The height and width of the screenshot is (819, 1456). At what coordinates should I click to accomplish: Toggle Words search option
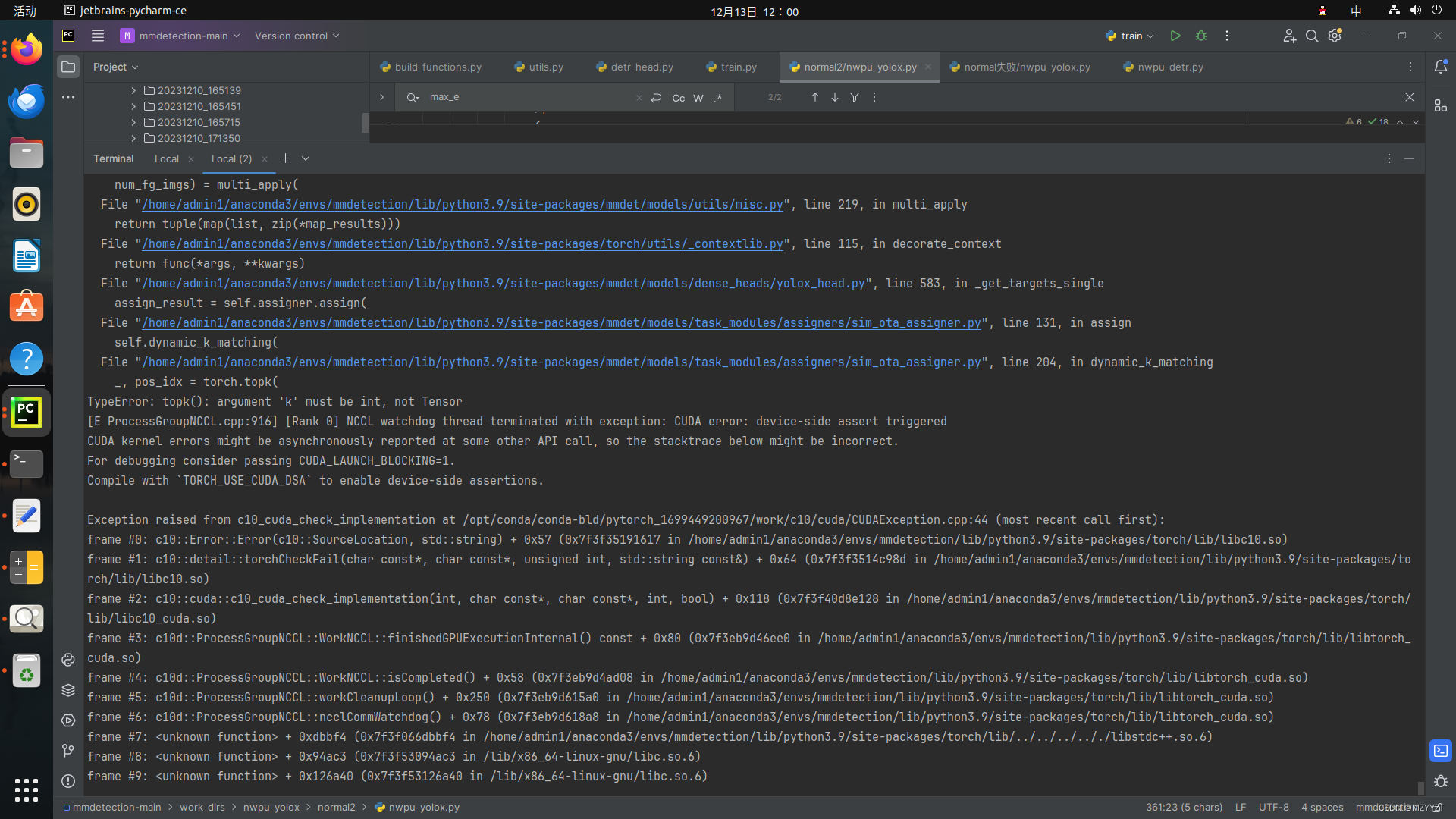[698, 98]
